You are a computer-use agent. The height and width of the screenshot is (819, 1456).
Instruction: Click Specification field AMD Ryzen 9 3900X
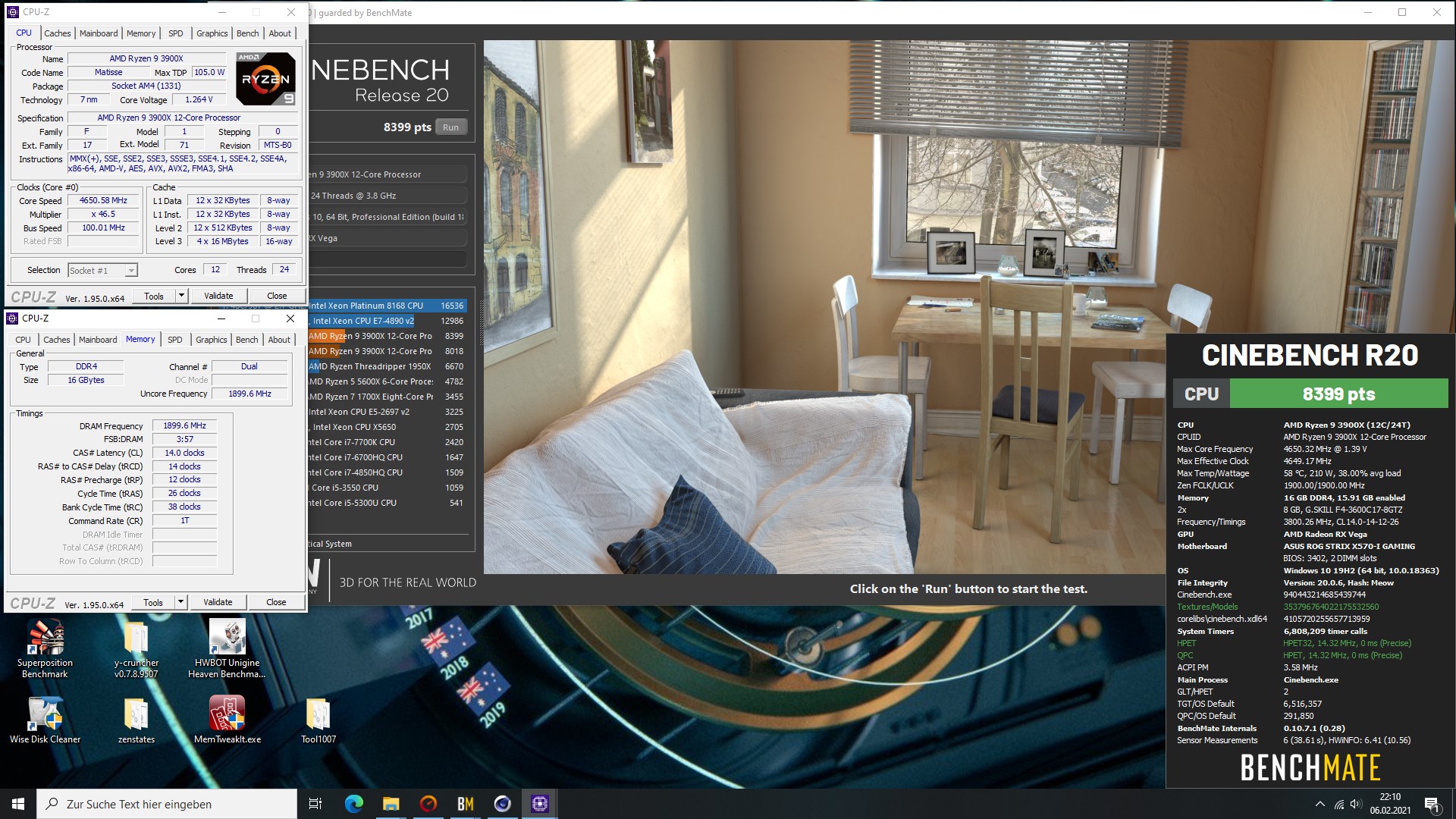tap(183, 118)
